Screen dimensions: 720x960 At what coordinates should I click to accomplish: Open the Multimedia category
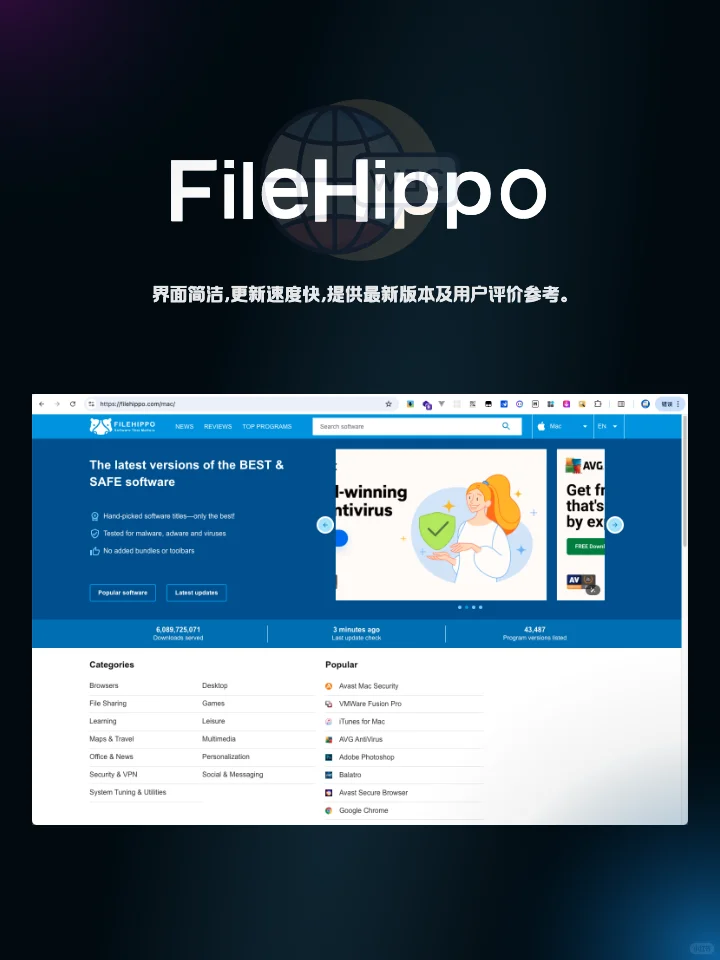[219, 739]
